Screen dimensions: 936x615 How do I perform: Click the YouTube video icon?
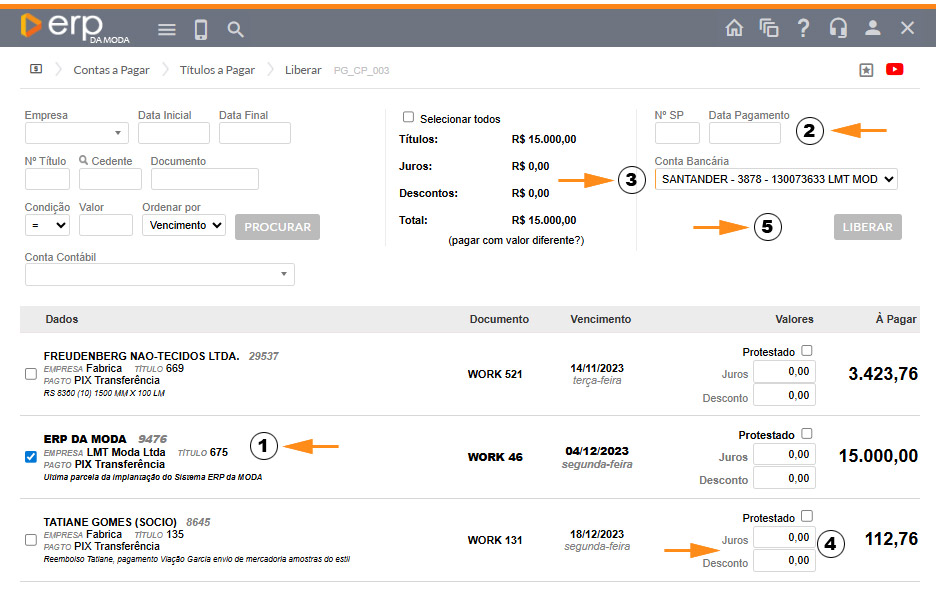tap(895, 70)
